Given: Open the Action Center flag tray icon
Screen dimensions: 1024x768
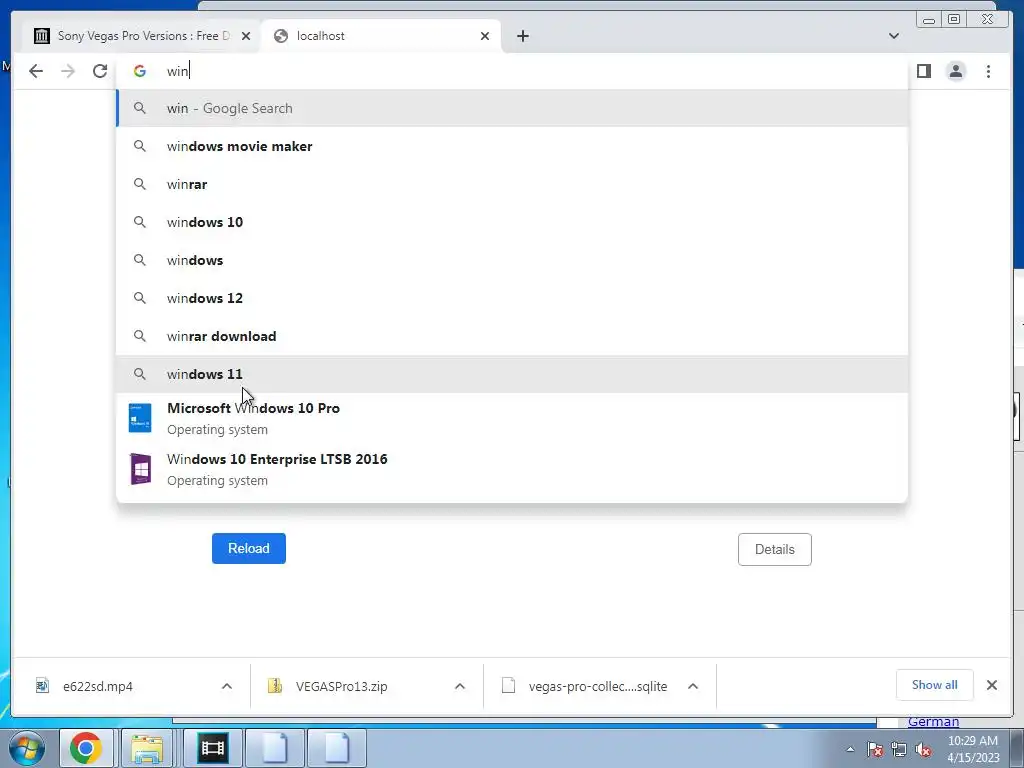Looking at the screenshot, I should [875, 749].
